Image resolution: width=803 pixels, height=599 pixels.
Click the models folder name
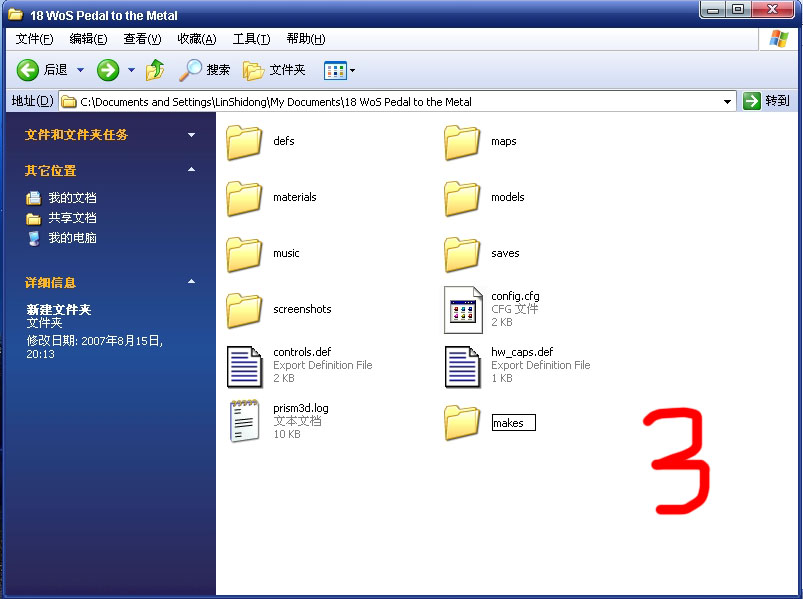coord(508,197)
